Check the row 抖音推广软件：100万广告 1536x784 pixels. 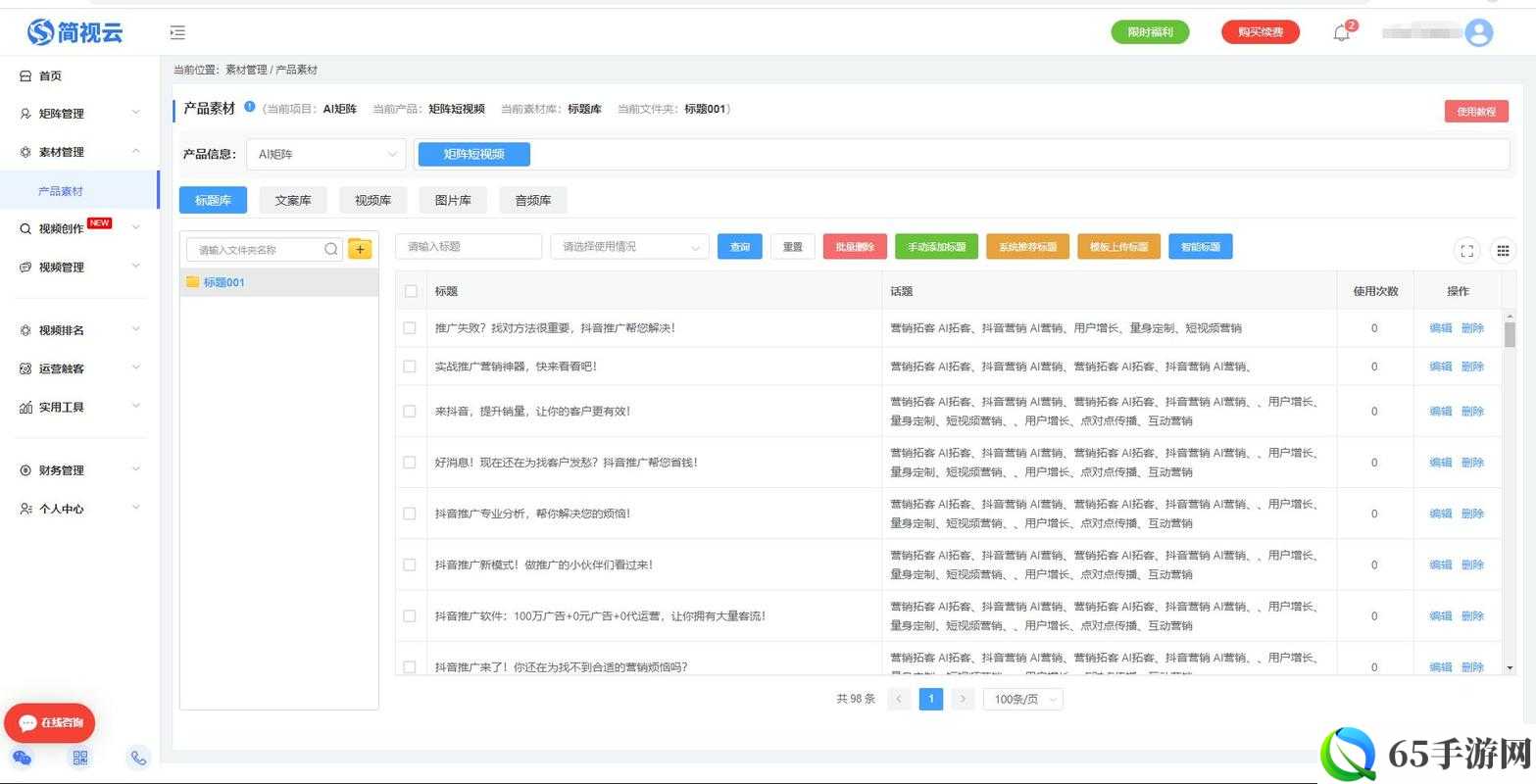pos(410,616)
